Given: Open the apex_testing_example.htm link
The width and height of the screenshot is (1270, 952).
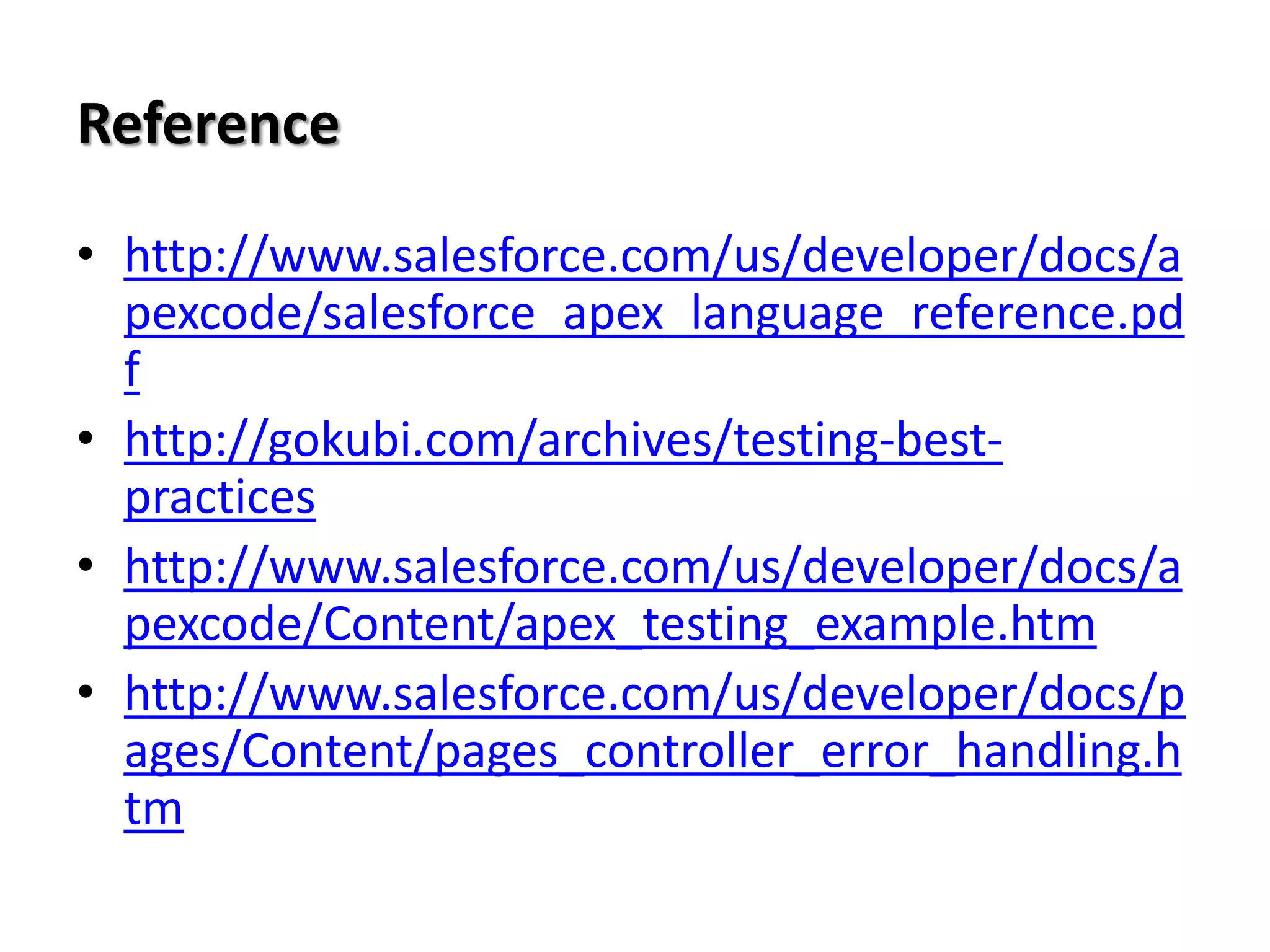Looking at the screenshot, I should point(653,596).
